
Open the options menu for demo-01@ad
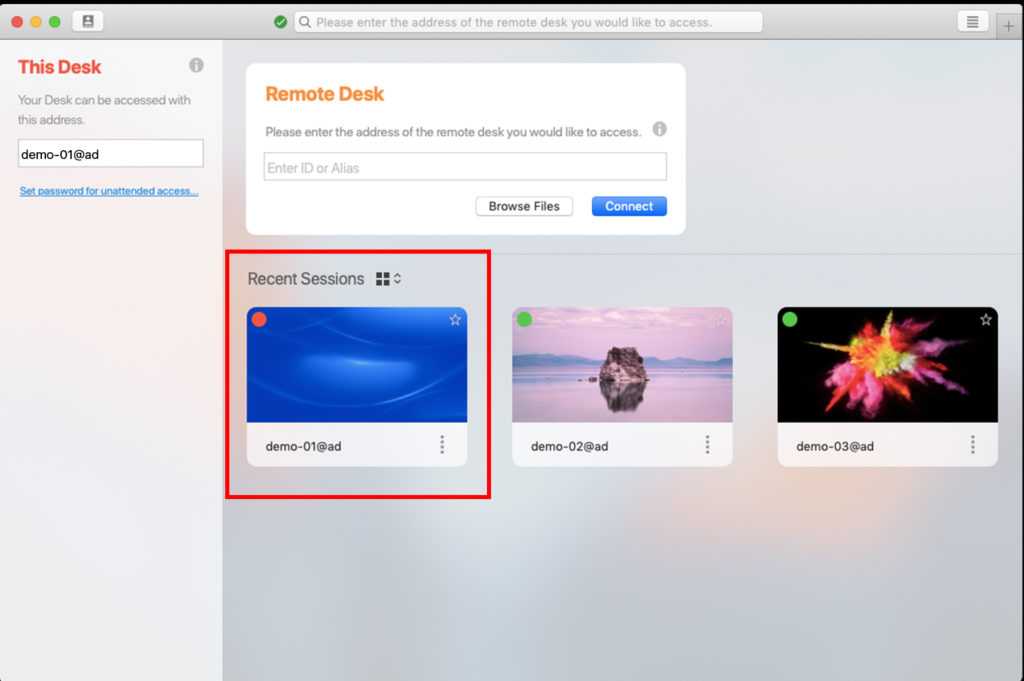[442, 445]
